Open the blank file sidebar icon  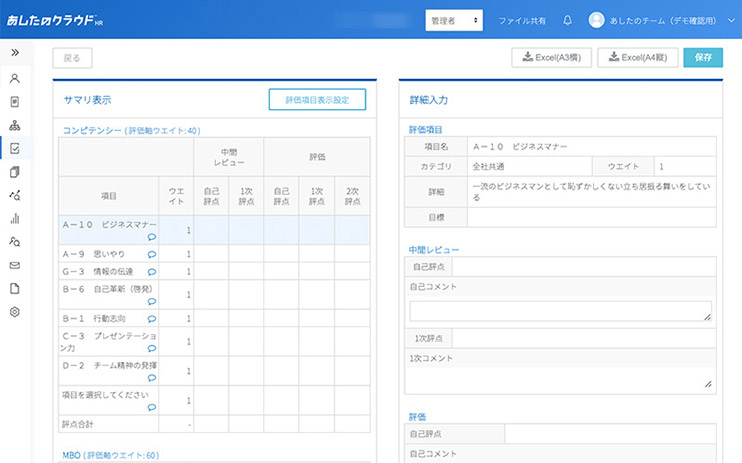click(15, 289)
